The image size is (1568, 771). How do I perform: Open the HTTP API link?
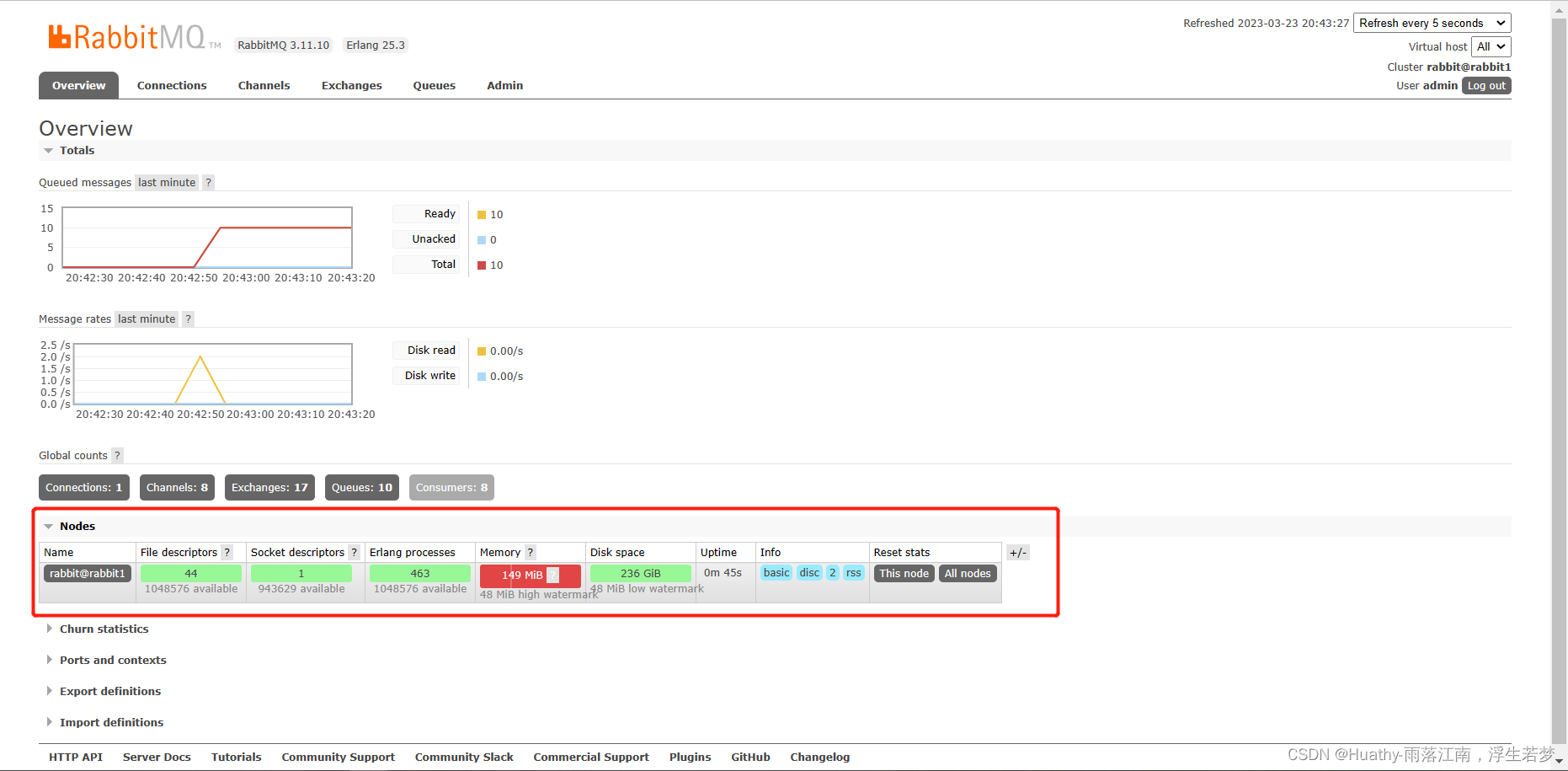click(76, 758)
